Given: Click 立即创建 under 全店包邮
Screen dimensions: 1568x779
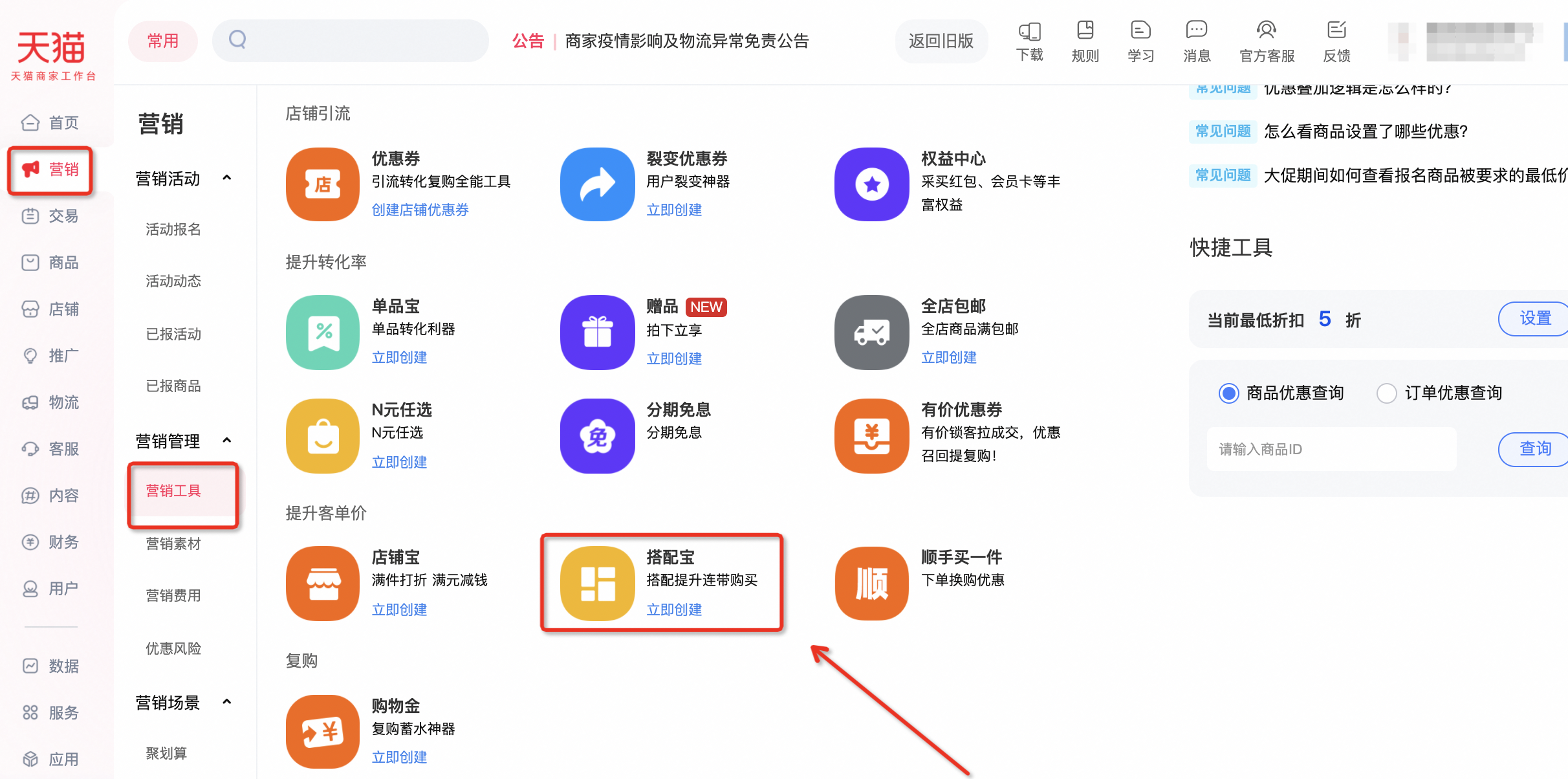Looking at the screenshot, I should coord(949,357).
